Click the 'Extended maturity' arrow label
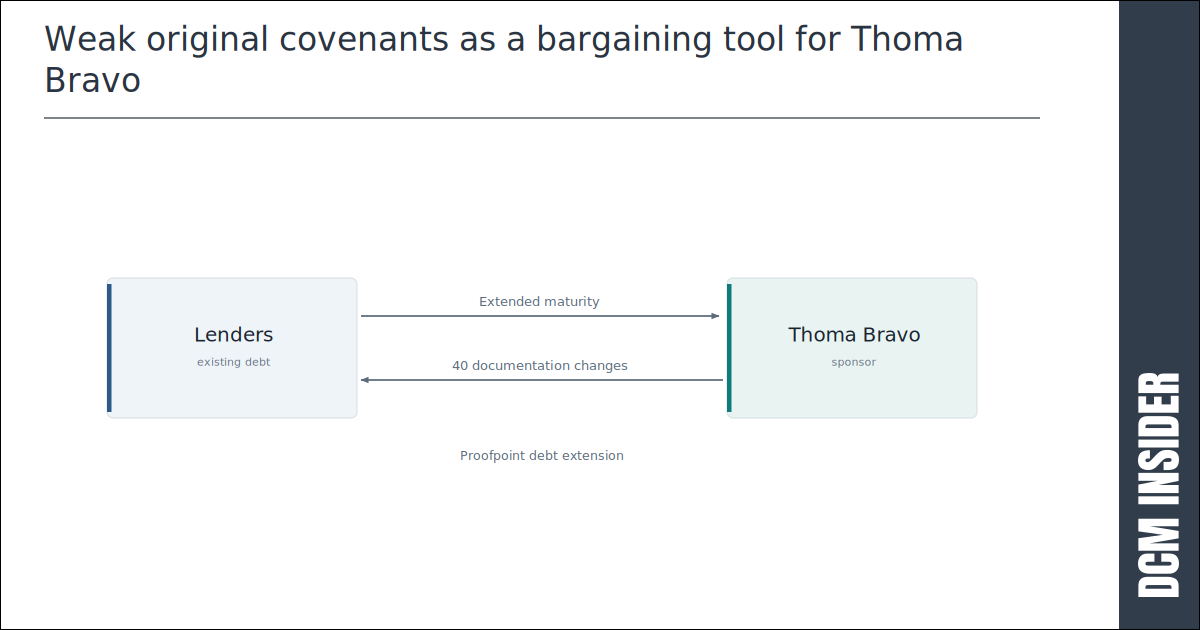 539,301
